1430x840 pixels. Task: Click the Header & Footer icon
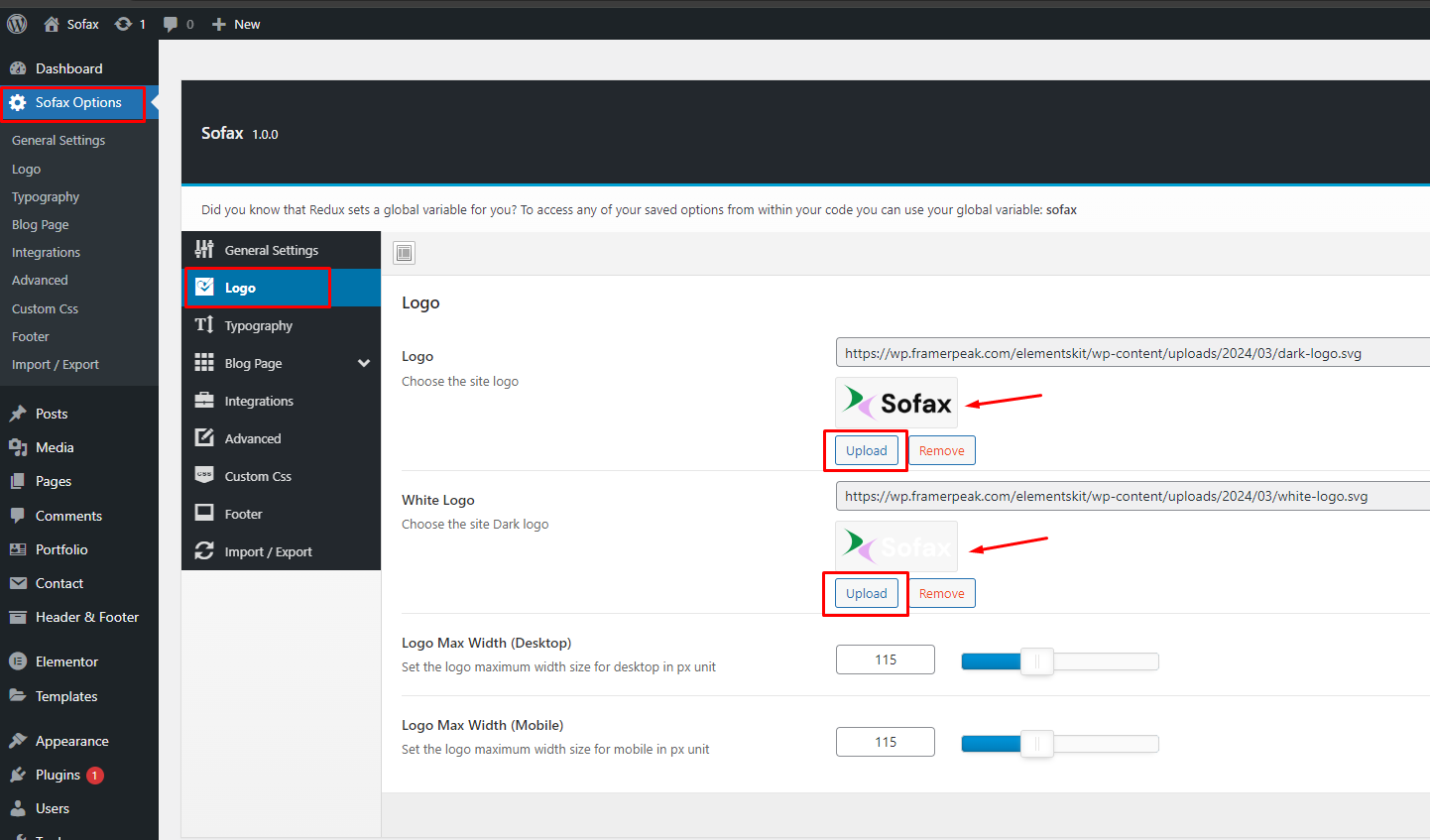tap(18, 617)
